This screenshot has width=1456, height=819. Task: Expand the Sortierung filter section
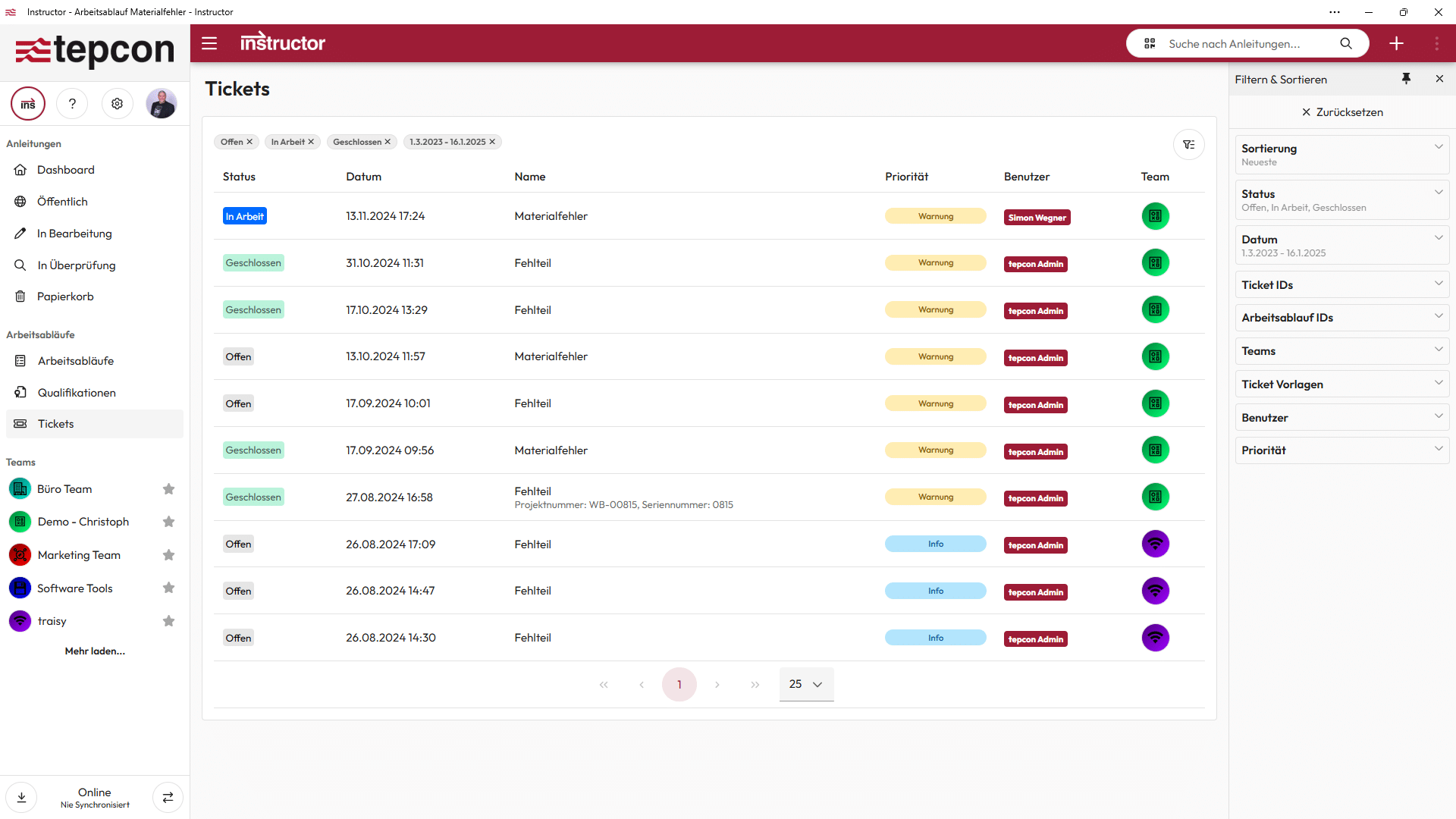[1341, 155]
